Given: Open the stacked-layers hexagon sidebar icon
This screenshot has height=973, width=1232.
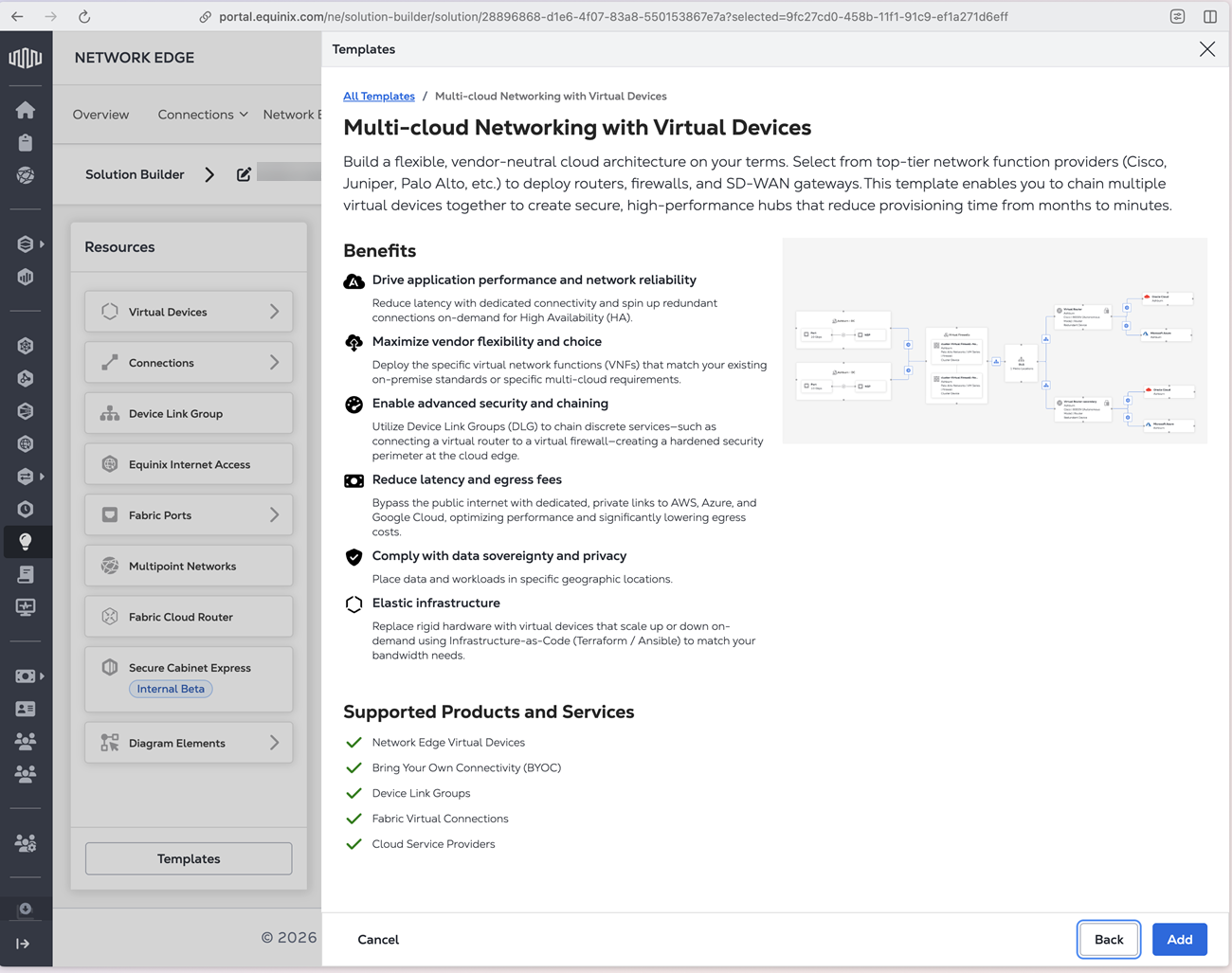Looking at the screenshot, I should click(x=26, y=244).
